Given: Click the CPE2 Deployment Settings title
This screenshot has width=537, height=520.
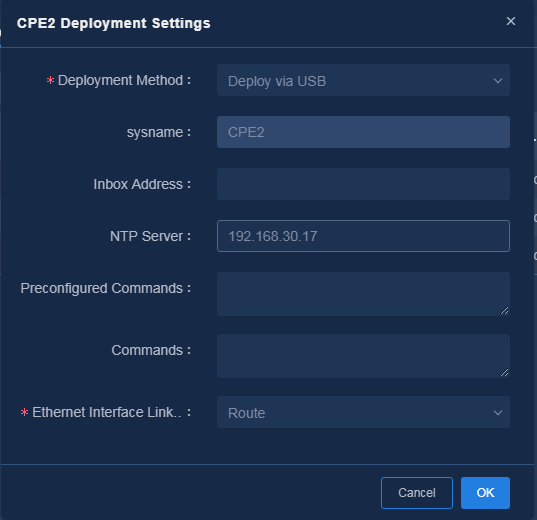Looking at the screenshot, I should (114, 23).
